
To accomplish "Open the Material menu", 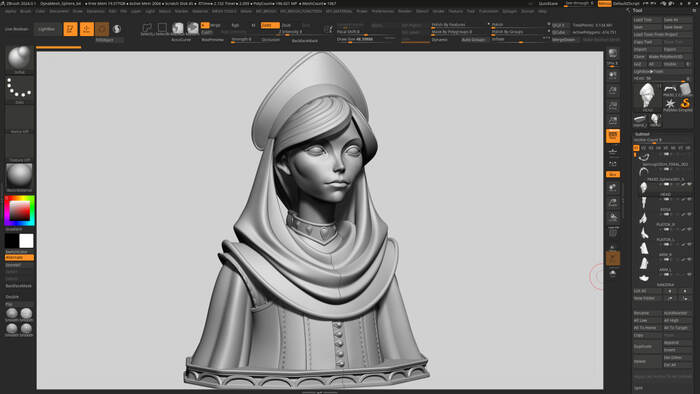I will point(200,11).
